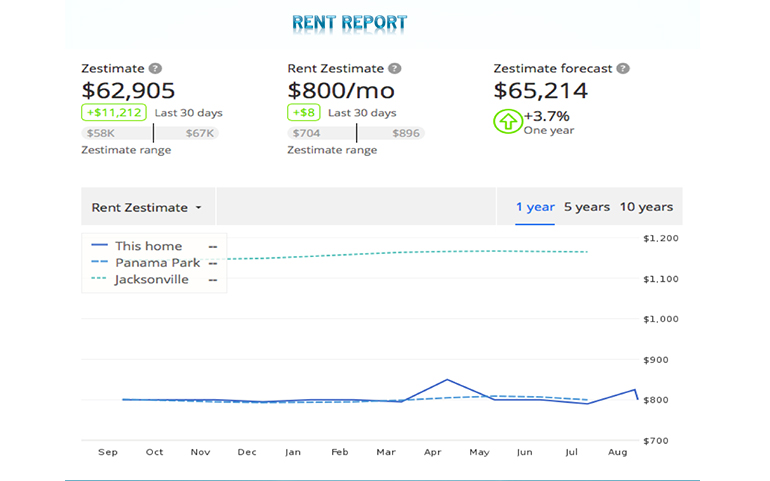Click the +$8 rent change badge

[x=303, y=113]
